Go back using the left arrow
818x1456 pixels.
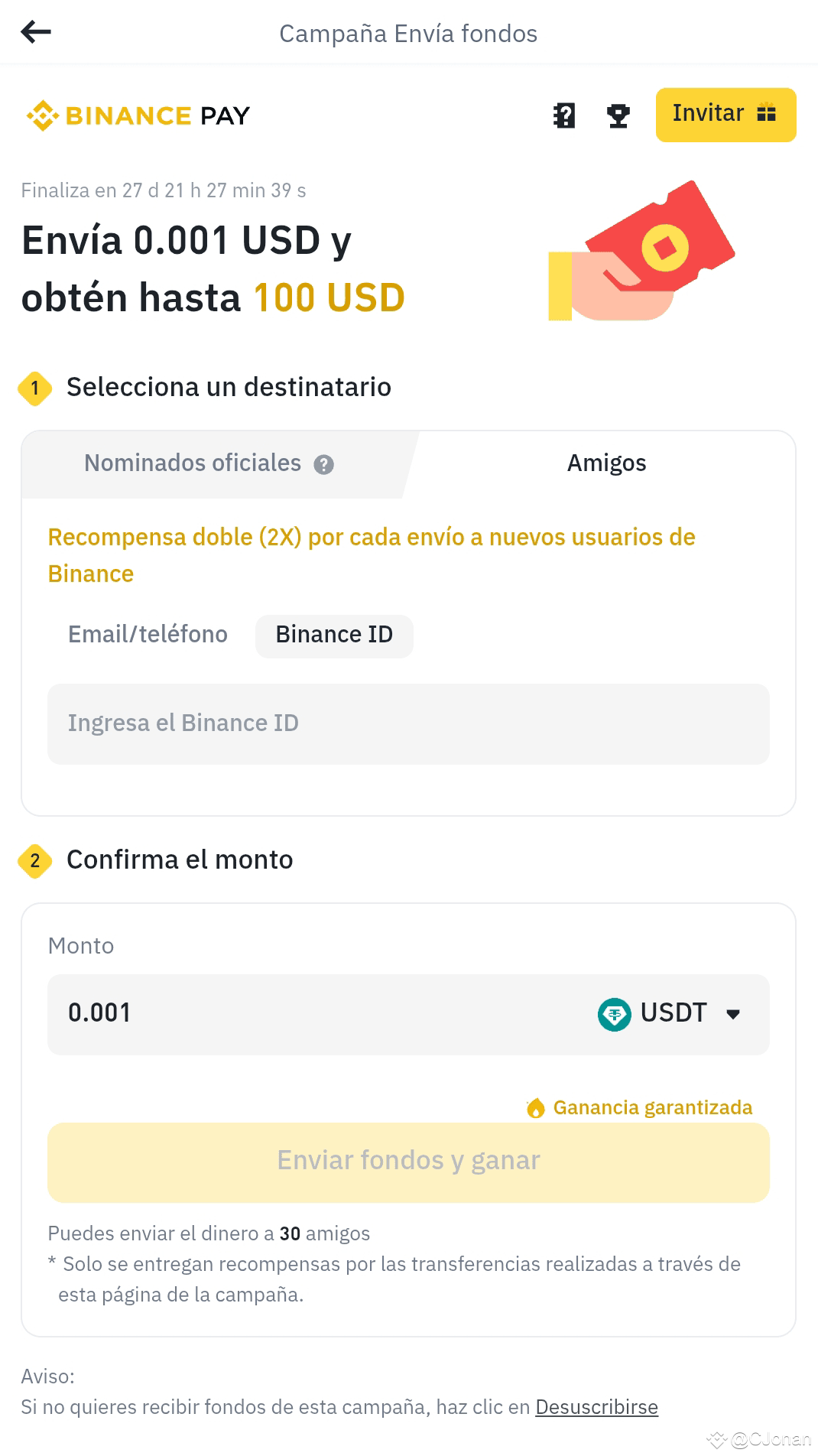[x=36, y=32]
